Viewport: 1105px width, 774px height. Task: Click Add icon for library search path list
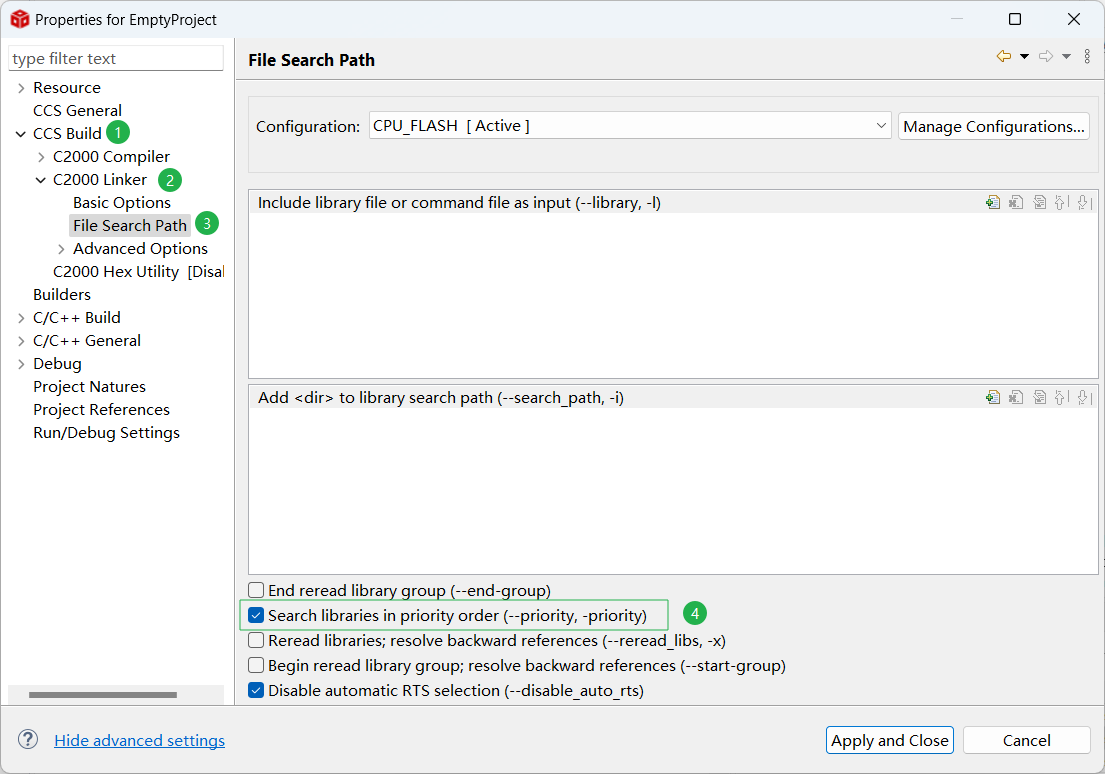992,397
